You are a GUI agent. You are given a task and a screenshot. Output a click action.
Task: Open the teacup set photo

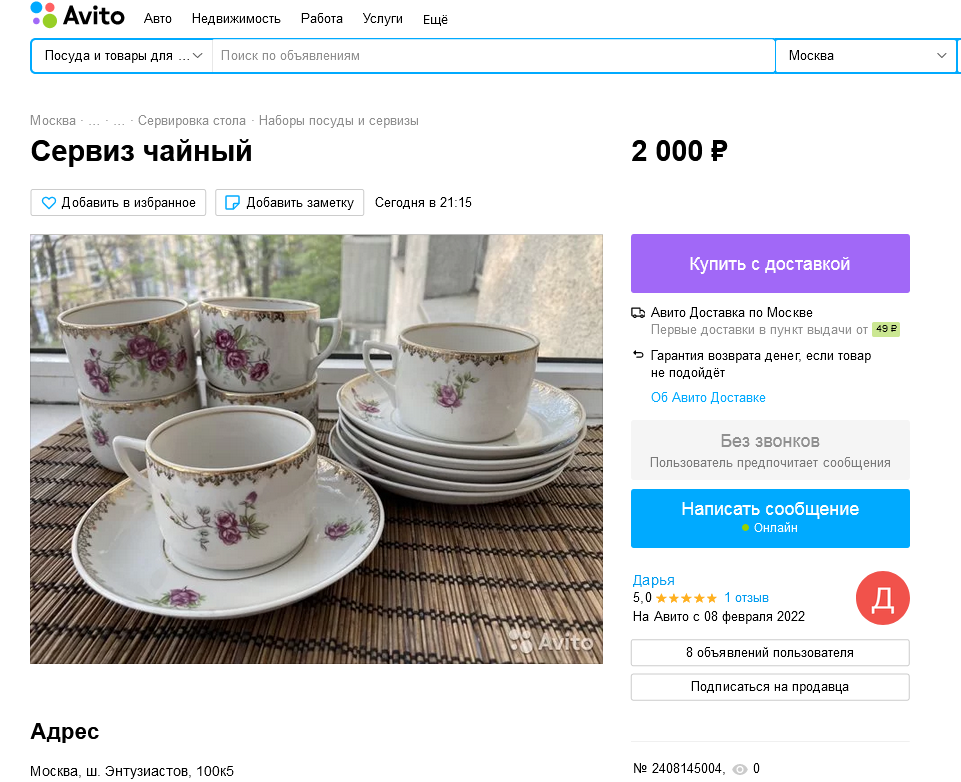[317, 447]
